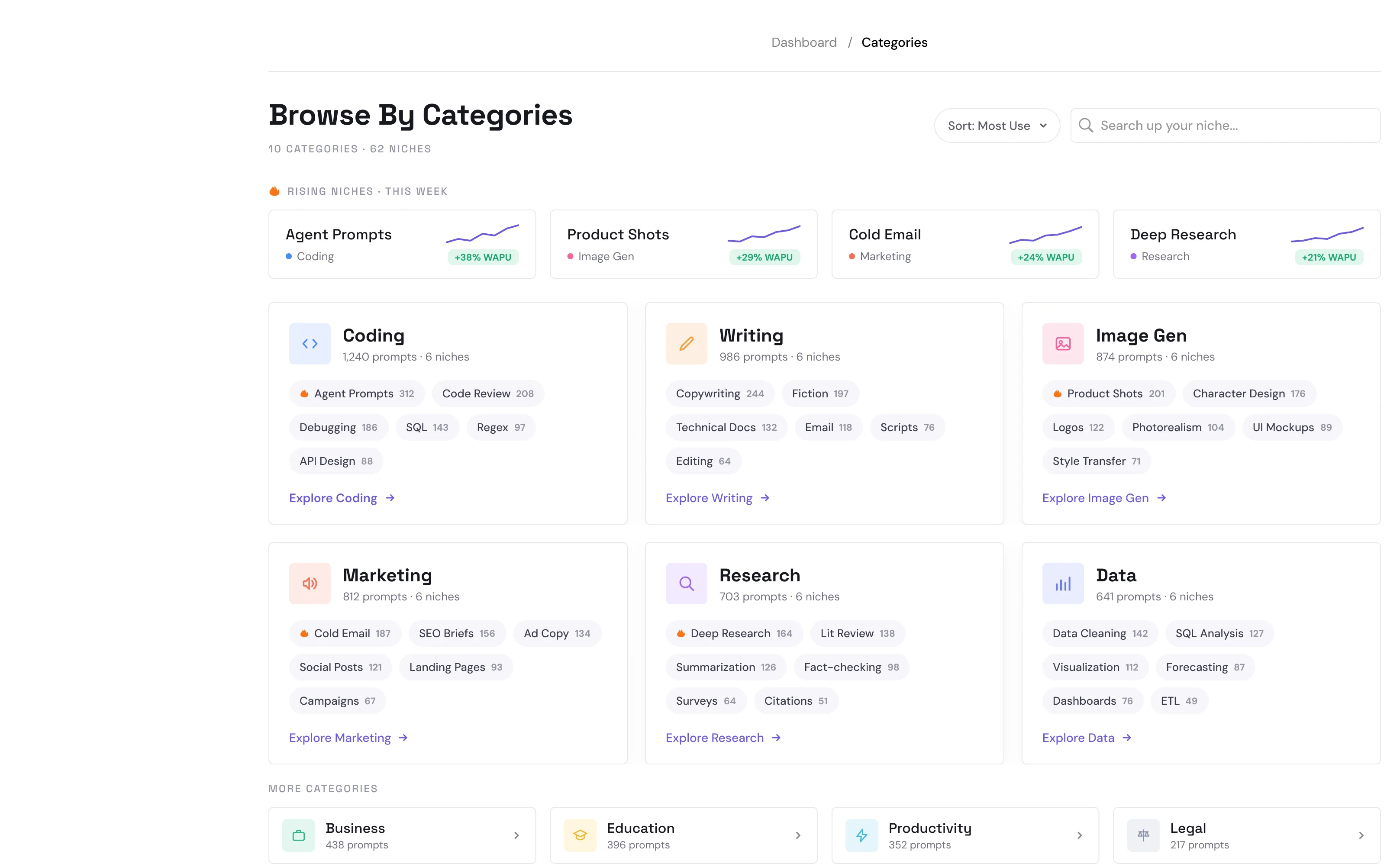Focus the Search up your niche field
This screenshot has width=1400, height=864.
[1225, 126]
